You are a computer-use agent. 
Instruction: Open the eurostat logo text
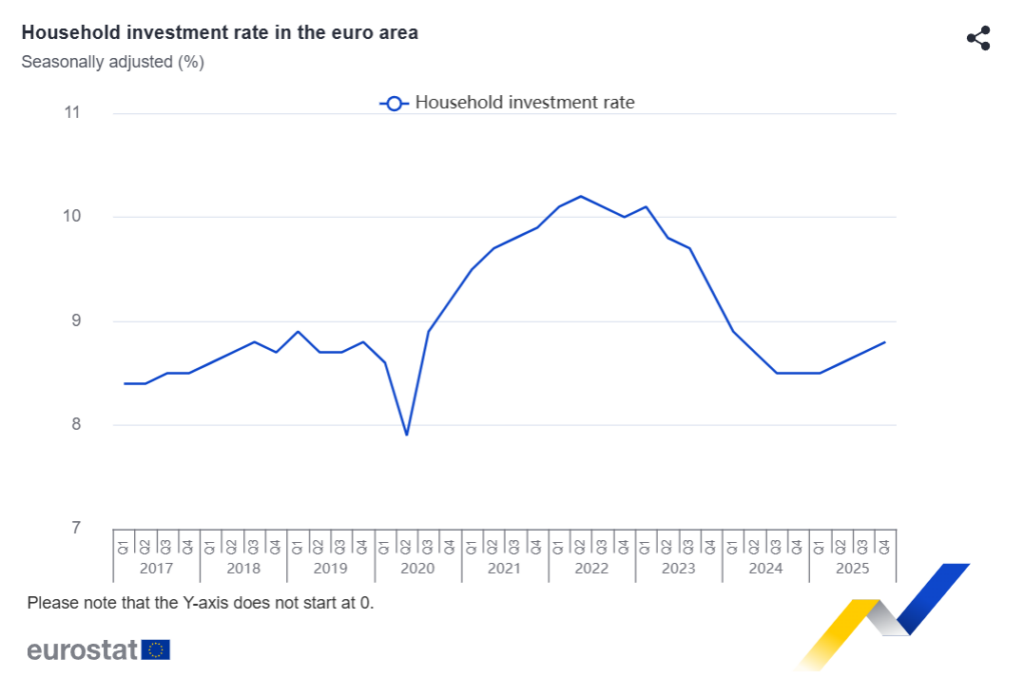coord(82,650)
